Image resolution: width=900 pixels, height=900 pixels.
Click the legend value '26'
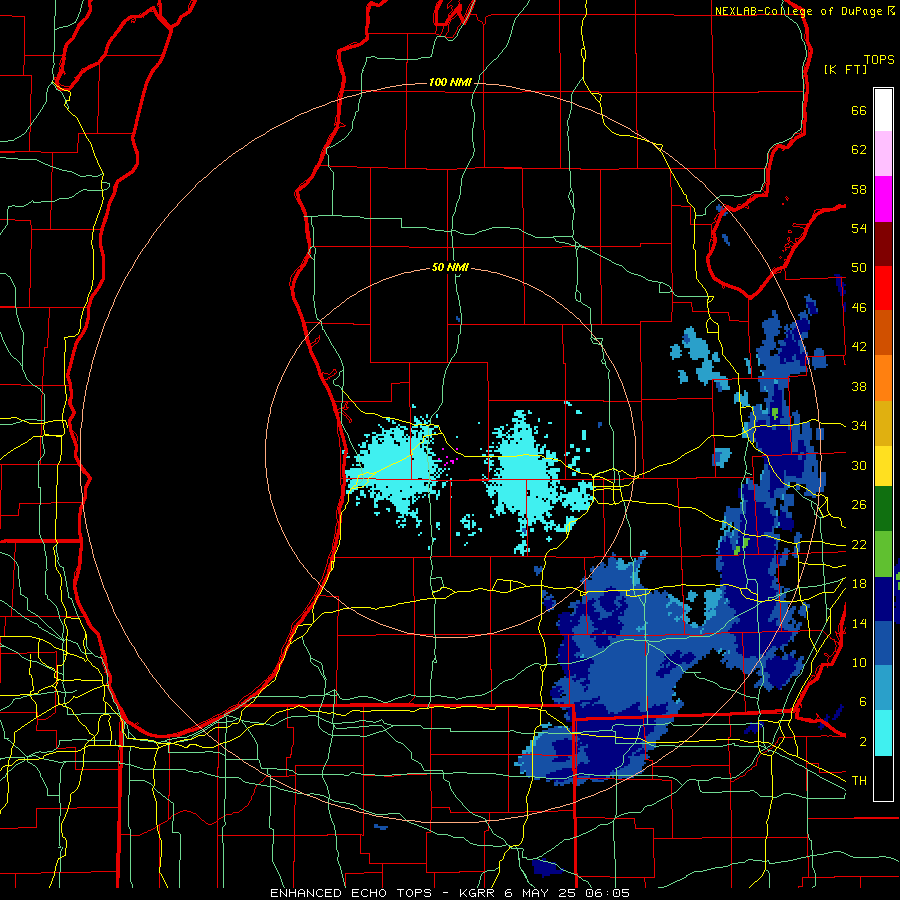859,505
